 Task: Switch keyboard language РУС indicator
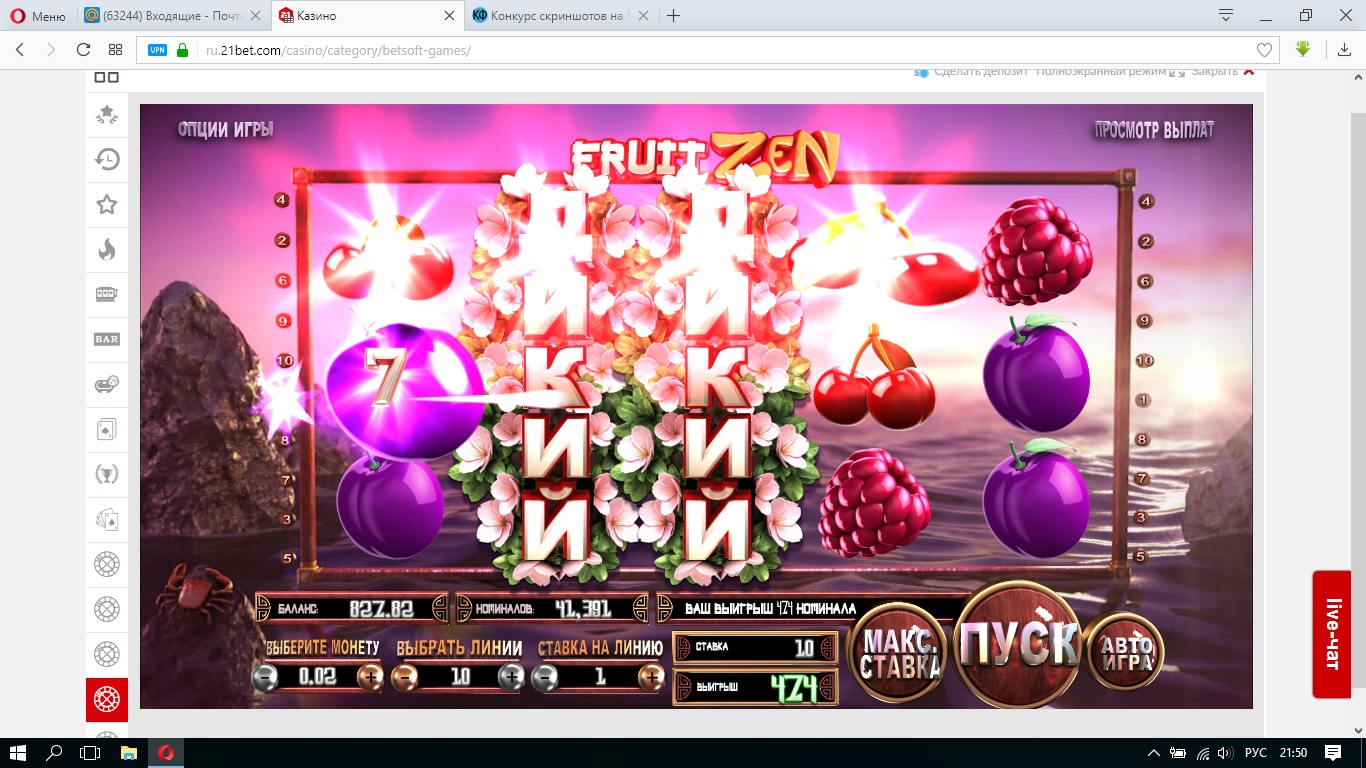tap(1256, 752)
